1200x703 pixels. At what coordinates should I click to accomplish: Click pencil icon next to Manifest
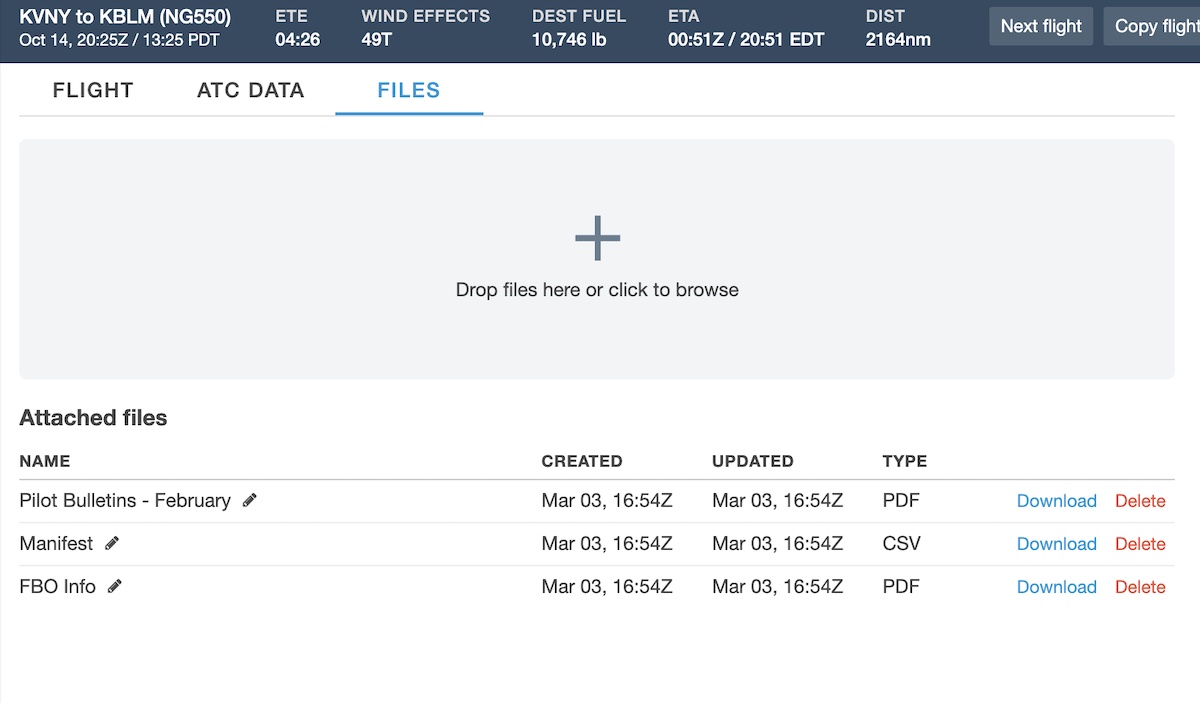click(x=112, y=543)
